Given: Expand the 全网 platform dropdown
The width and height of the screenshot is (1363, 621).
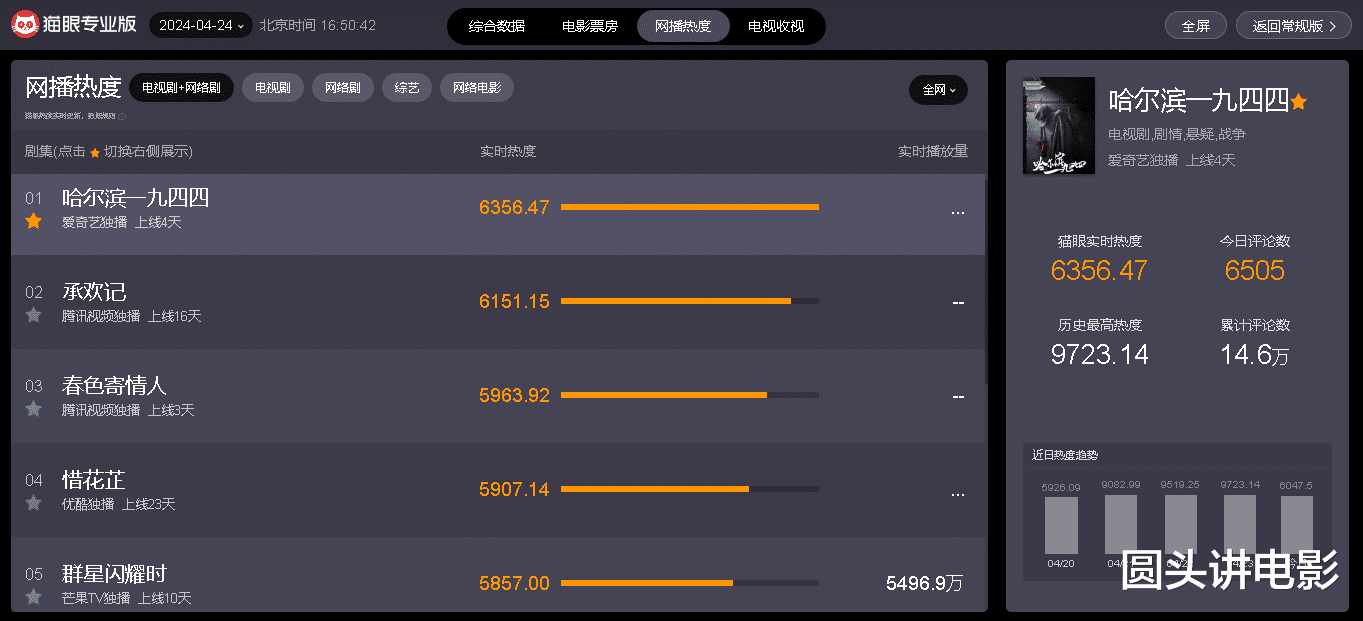Looking at the screenshot, I should click(938, 89).
